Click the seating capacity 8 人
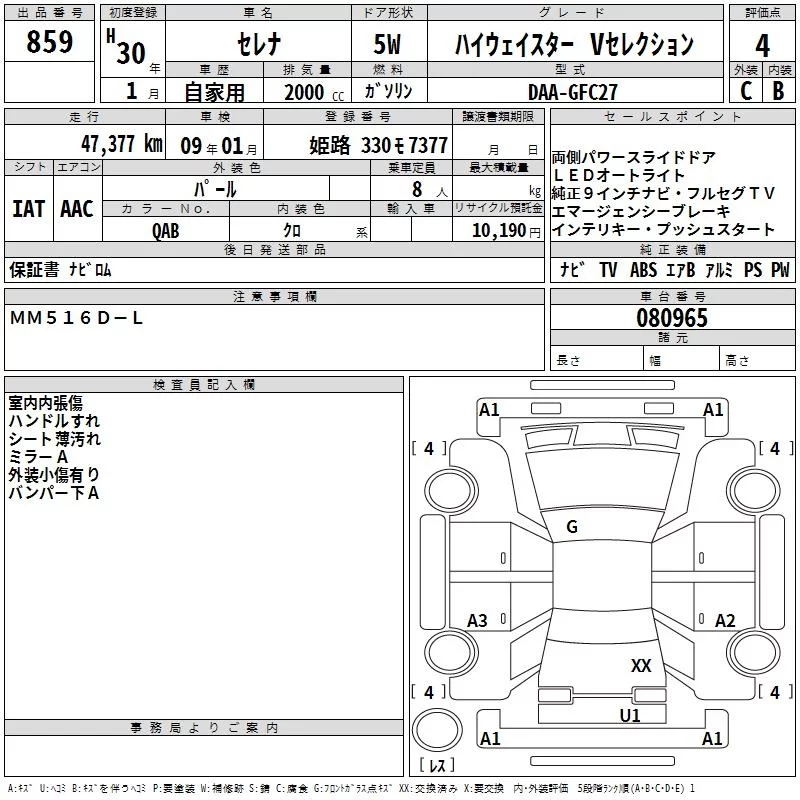The image size is (800, 800). click(430, 189)
